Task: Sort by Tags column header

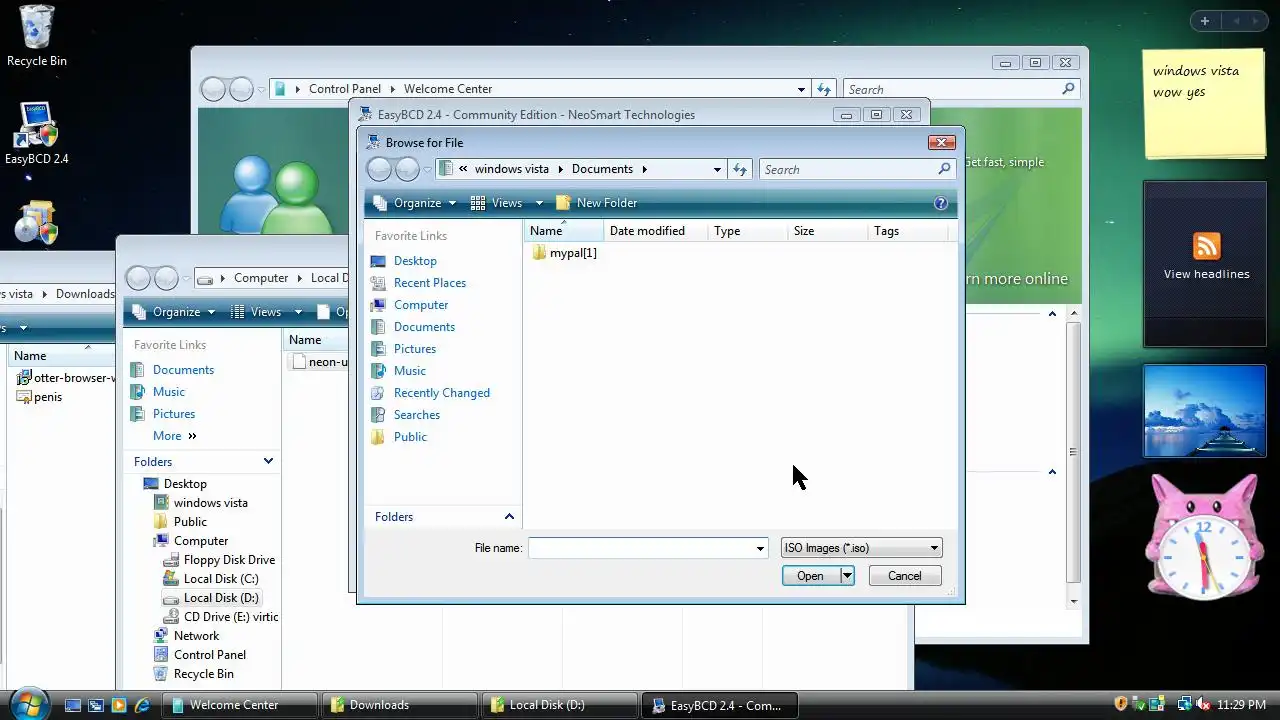Action: pos(907,231)
